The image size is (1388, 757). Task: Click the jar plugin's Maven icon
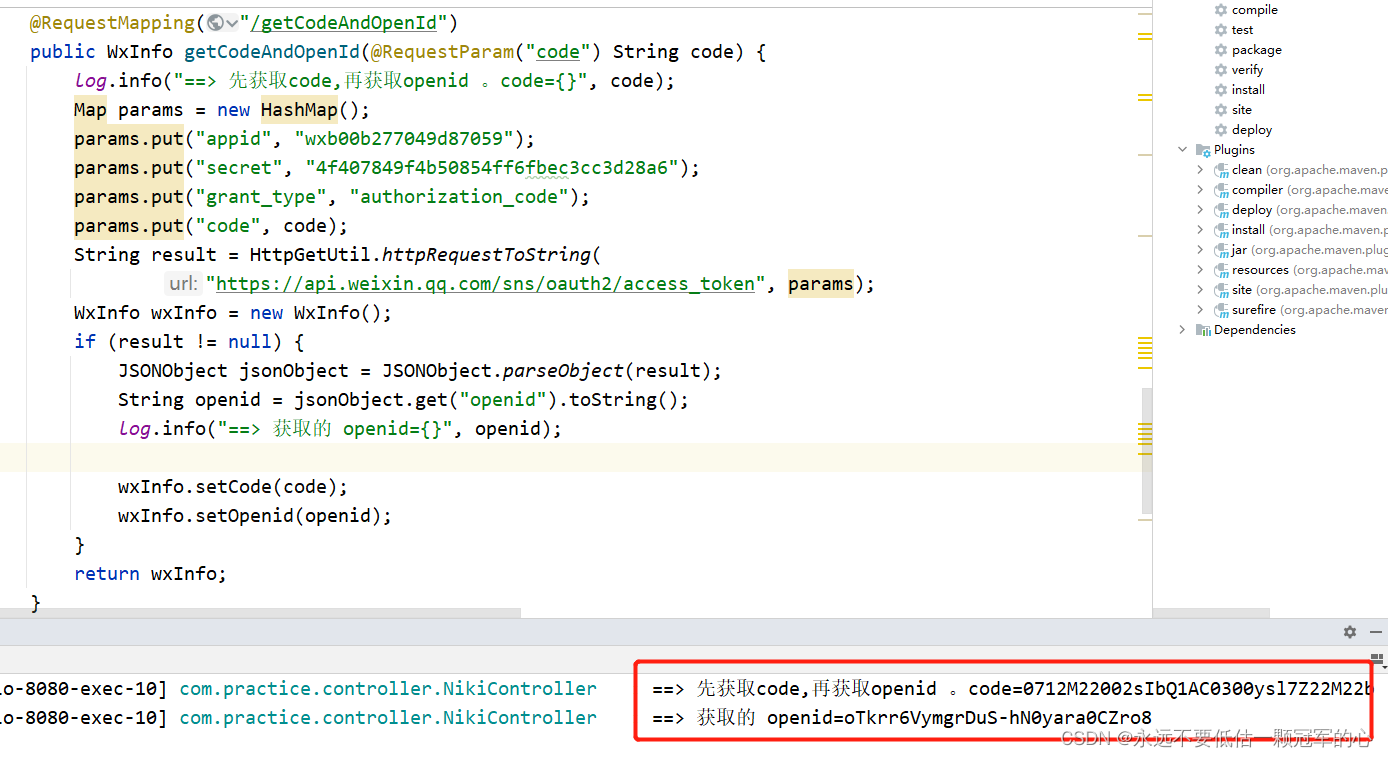click(x=1221, y=250)
